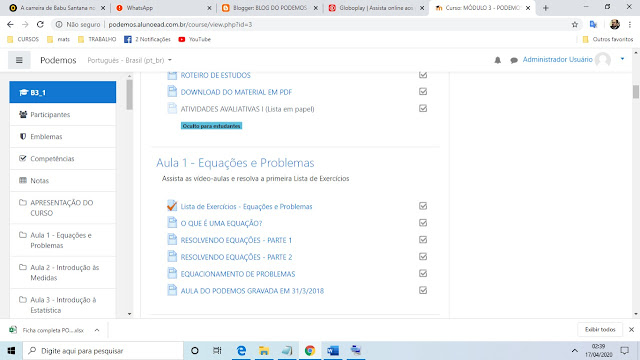Screen dimensions: 640x360
Task: Click the Podemos site name link
Action: (58, 60)
